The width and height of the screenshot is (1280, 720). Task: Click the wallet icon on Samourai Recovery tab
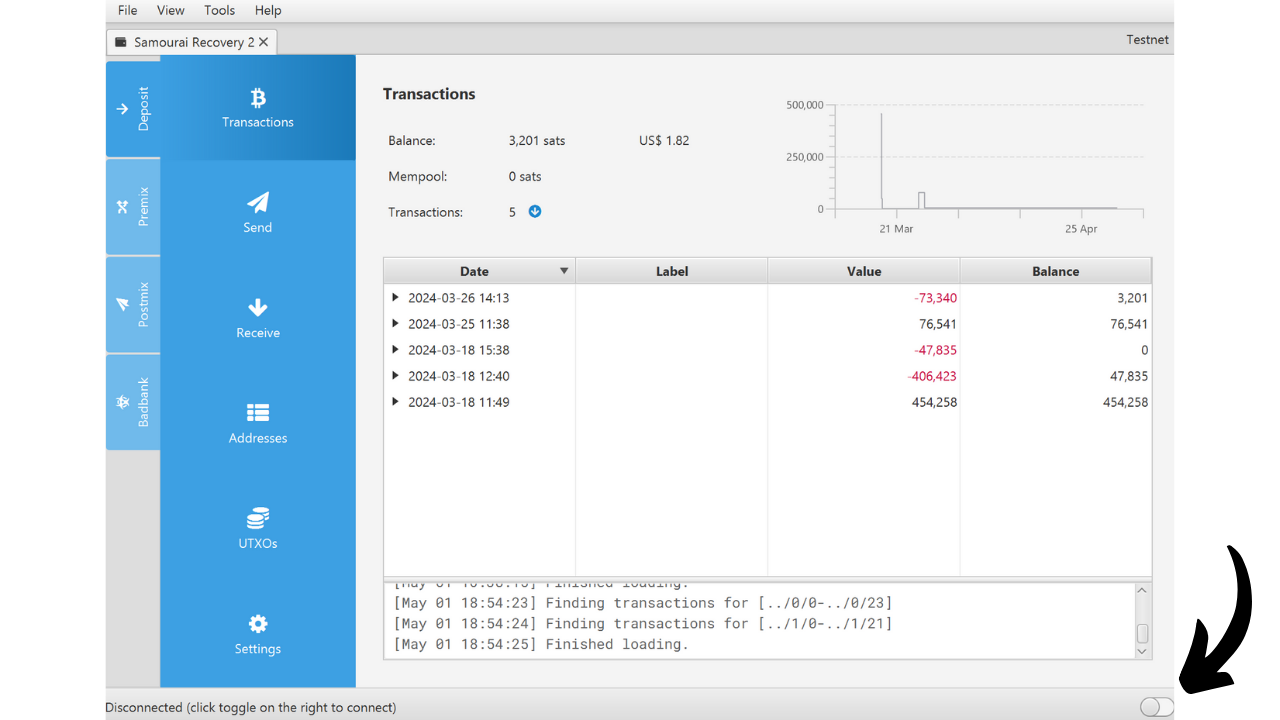121,42
